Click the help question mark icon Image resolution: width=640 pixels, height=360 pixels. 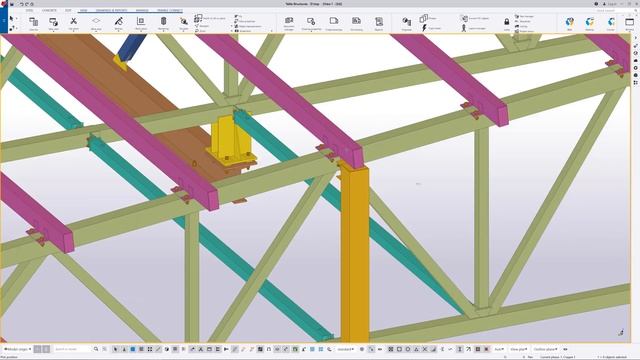(x=596, y=4)
